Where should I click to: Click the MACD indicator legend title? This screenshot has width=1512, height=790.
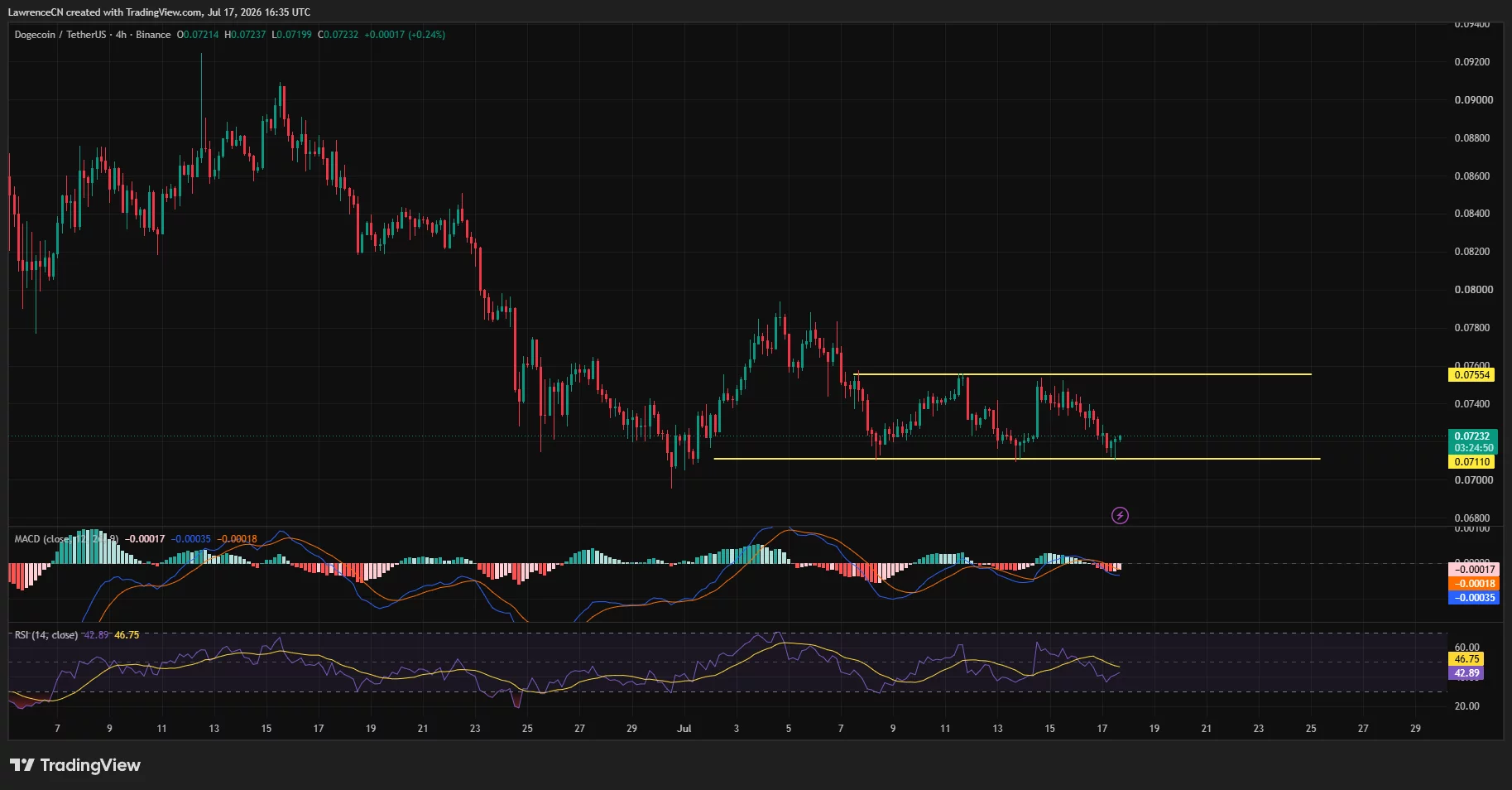(x=66, y=539)
